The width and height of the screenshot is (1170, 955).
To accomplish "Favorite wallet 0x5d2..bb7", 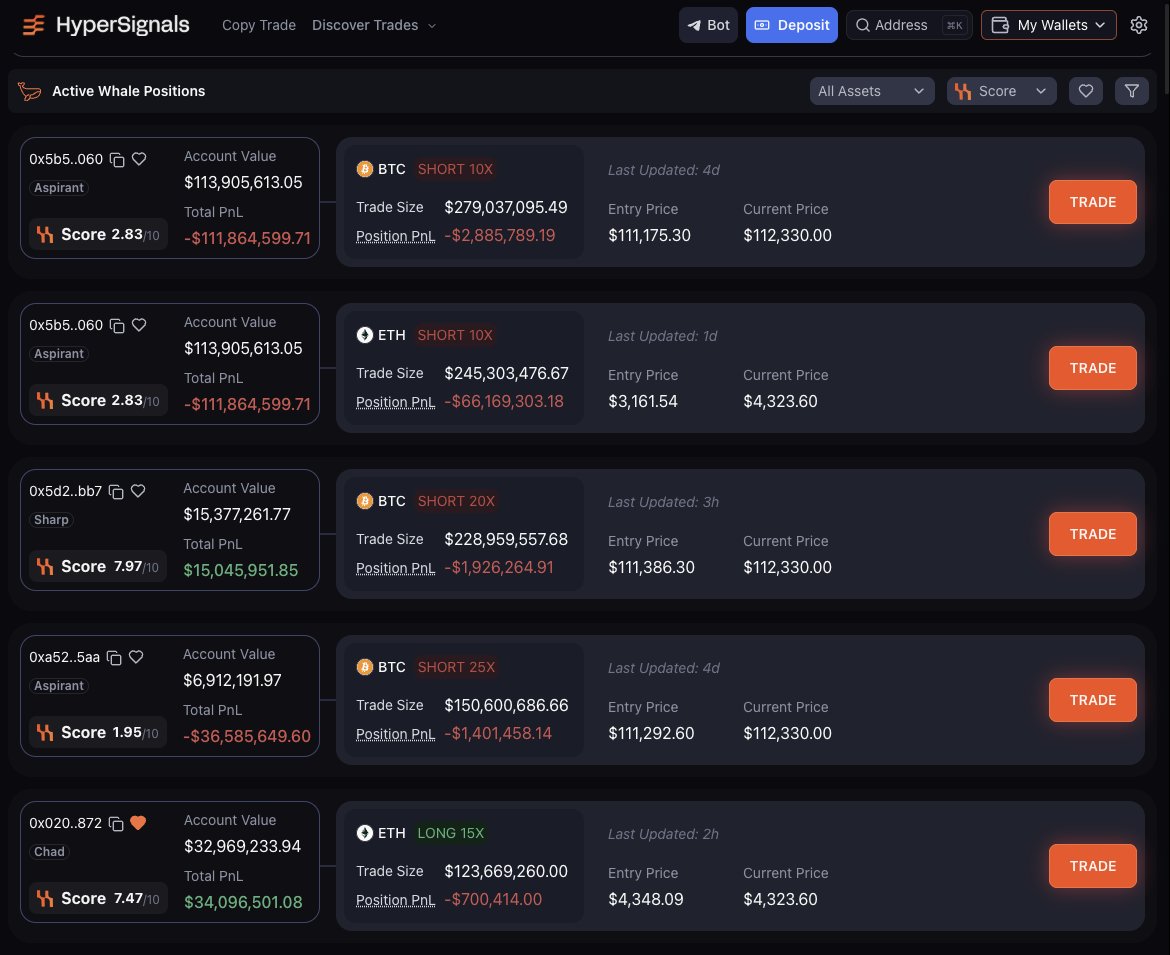I will (x=138, y=491).
